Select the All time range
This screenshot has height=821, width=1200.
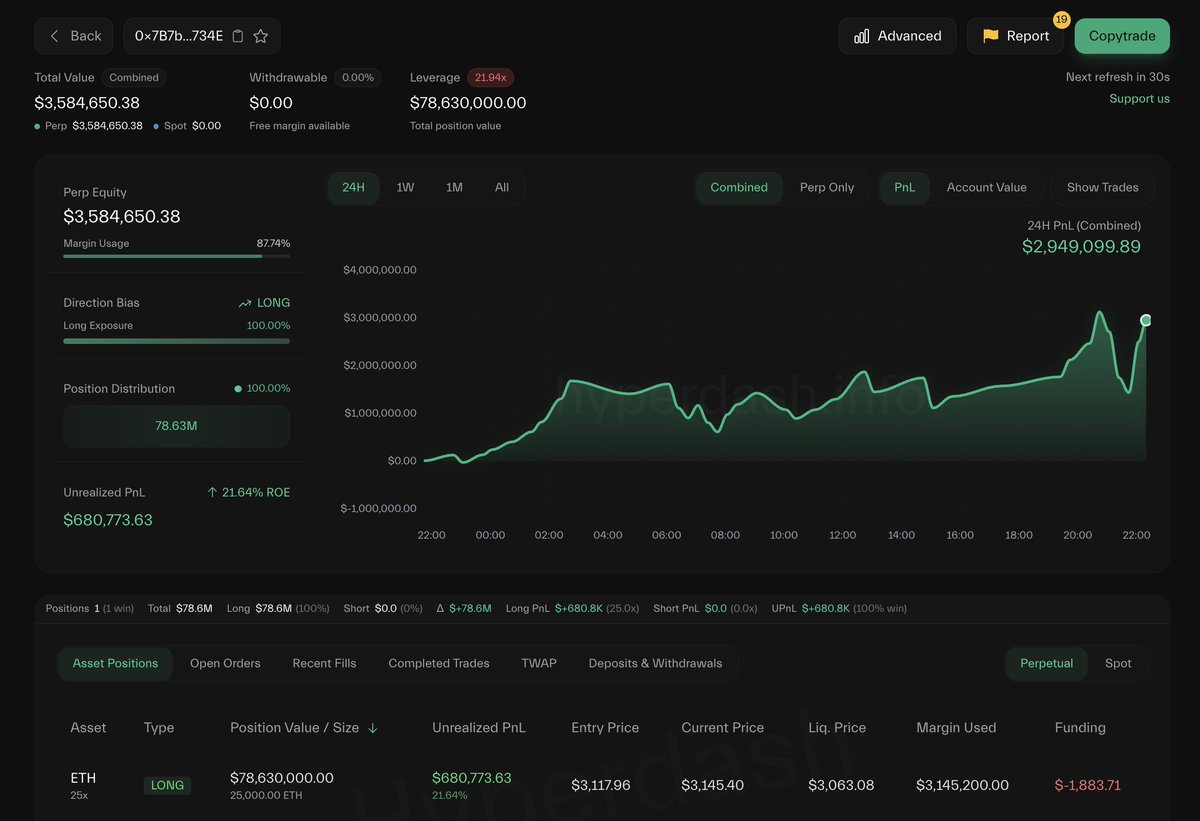[x=502, y=187]
